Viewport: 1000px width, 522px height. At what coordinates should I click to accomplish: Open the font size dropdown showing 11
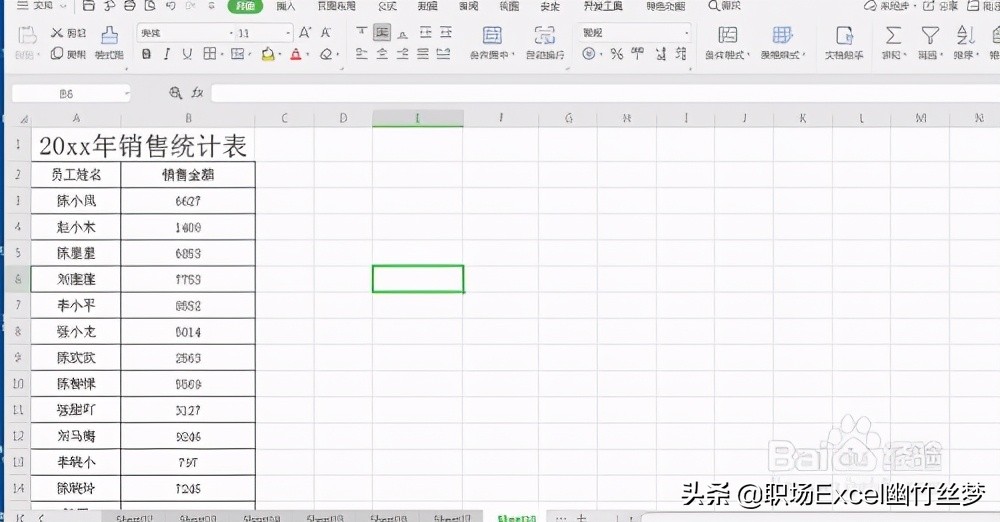pyautogui.click(x=288, y=33)
